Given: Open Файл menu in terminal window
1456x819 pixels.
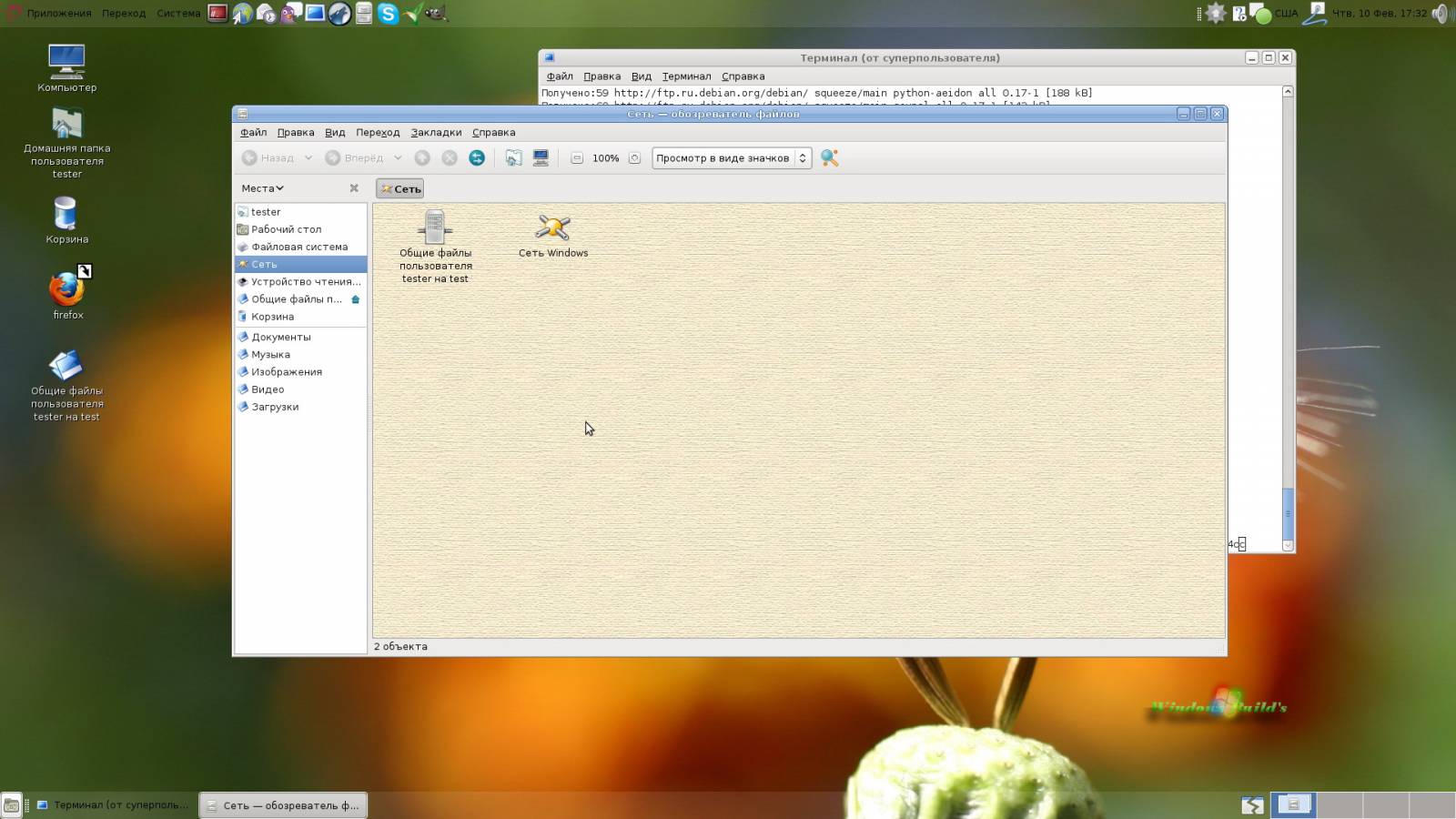Looking at the screenshot, I should coord(560,76).
